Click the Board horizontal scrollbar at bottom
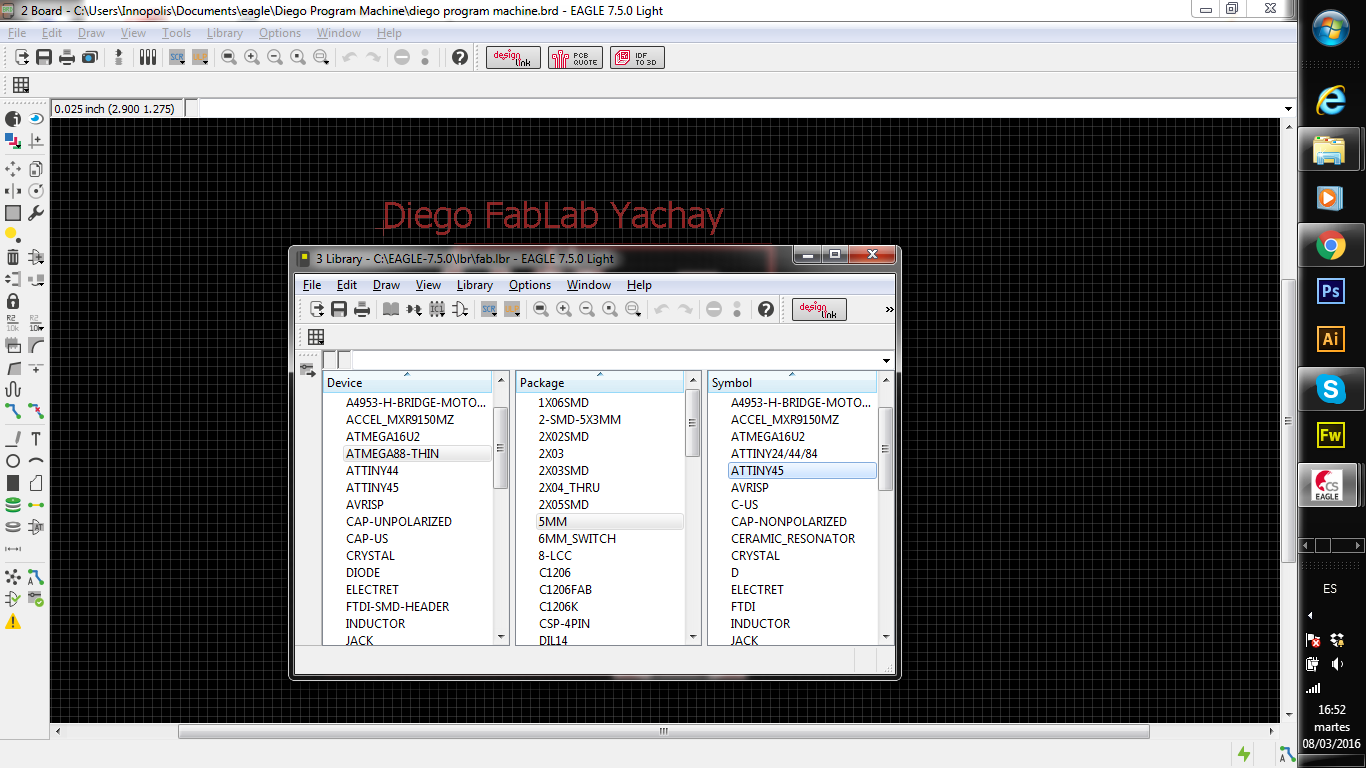 pos(664,731)
